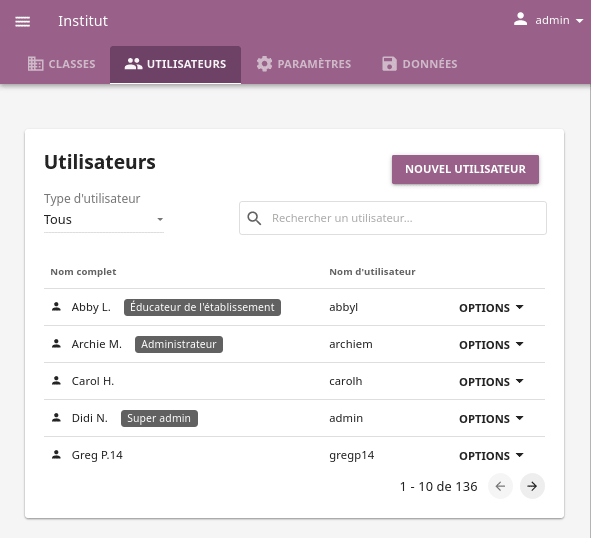Click the person icon beside Abby L.
Screen dimensions: 591x538
(56, 307)
